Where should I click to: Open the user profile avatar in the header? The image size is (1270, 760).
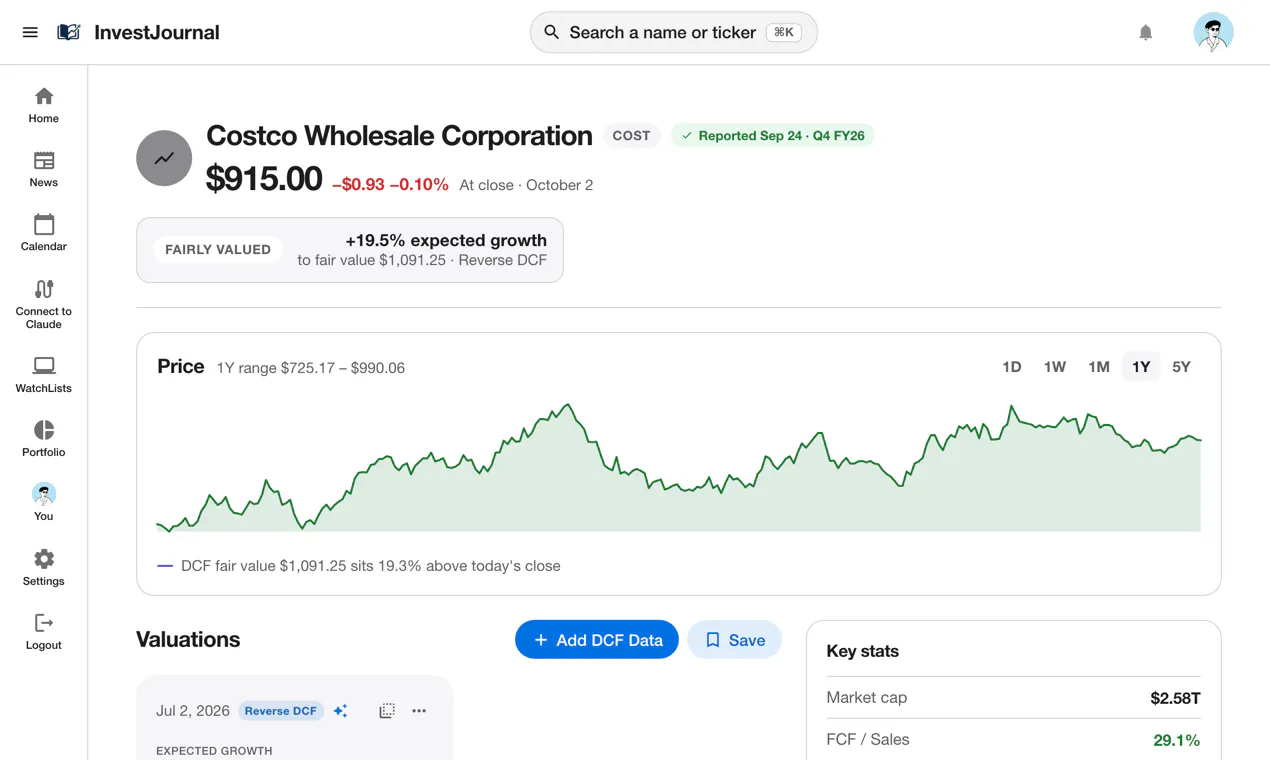1213,32
